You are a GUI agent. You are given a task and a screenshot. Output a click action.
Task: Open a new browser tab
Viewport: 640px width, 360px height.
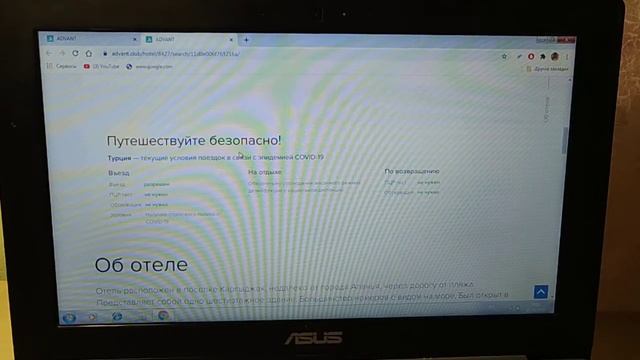point(246,40)
